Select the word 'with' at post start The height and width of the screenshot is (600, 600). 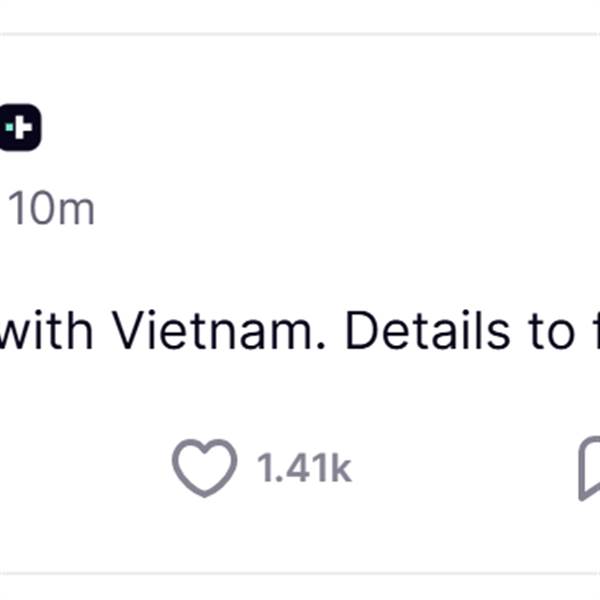[x=46, y=330]
